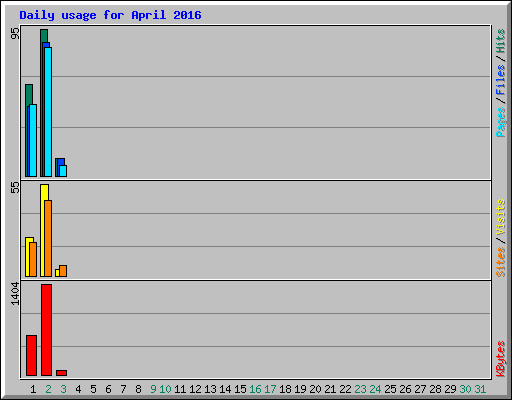The width and height of the screenshot is (512, 400).
Task: Click day '28' on the x-axis
Action: 435,389
